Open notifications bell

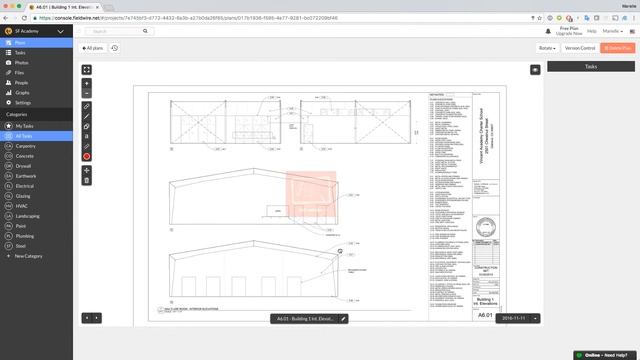click(548, 31)
